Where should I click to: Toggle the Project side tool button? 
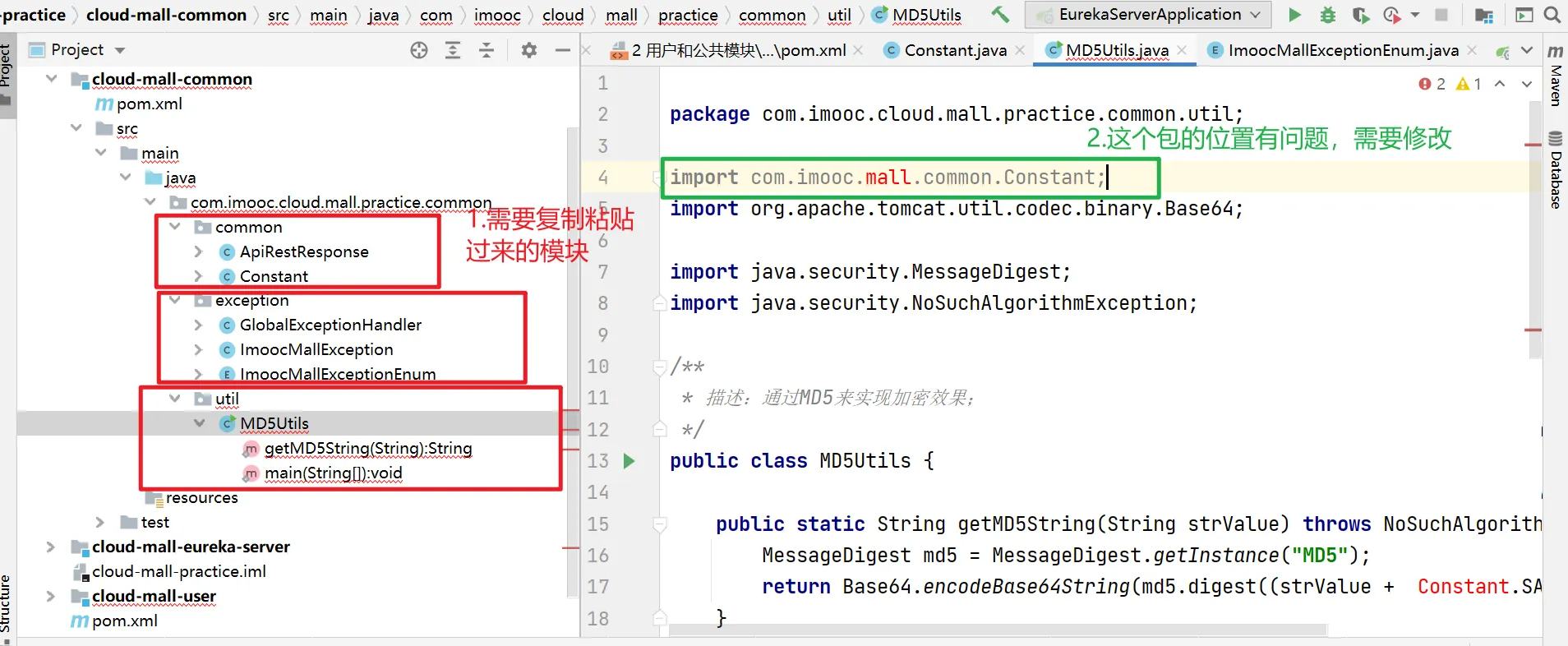(x=7, y=74)
